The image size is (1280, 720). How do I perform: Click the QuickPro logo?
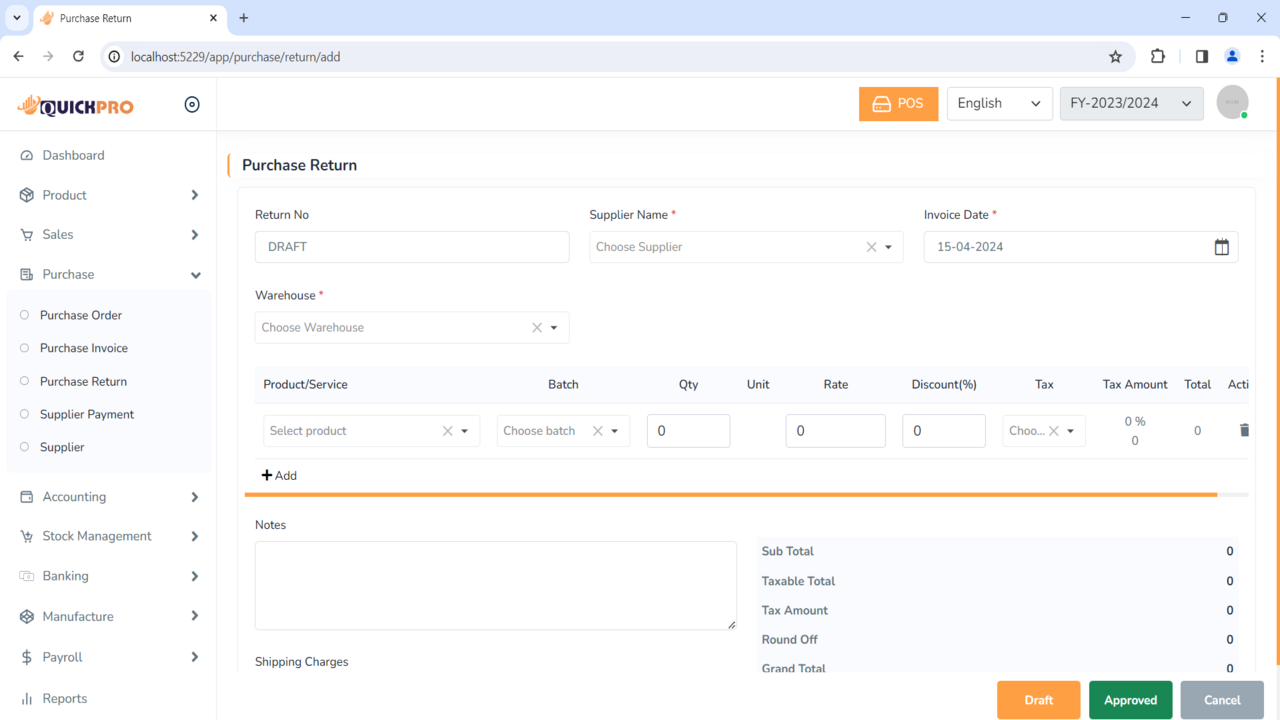(x=75, y=105)
